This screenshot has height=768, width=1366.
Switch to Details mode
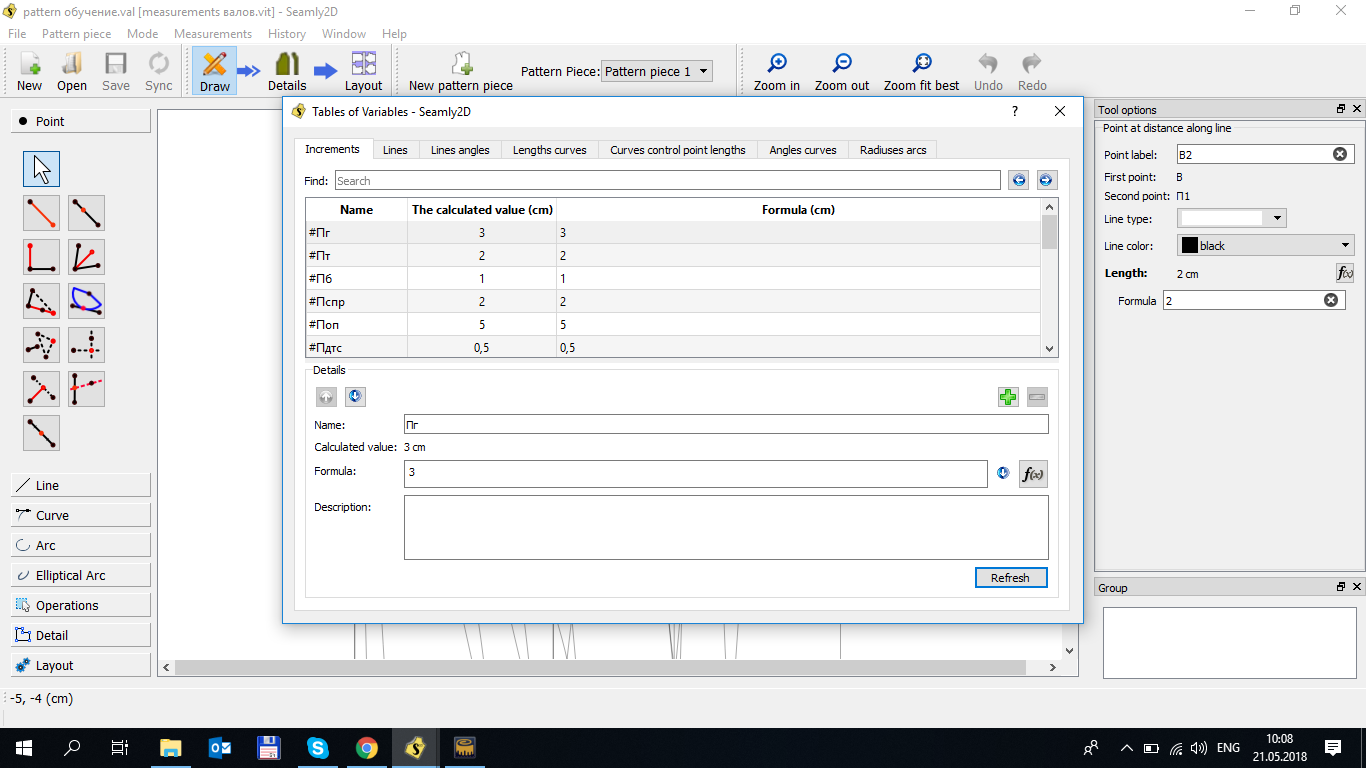click(x=287, y=72)
